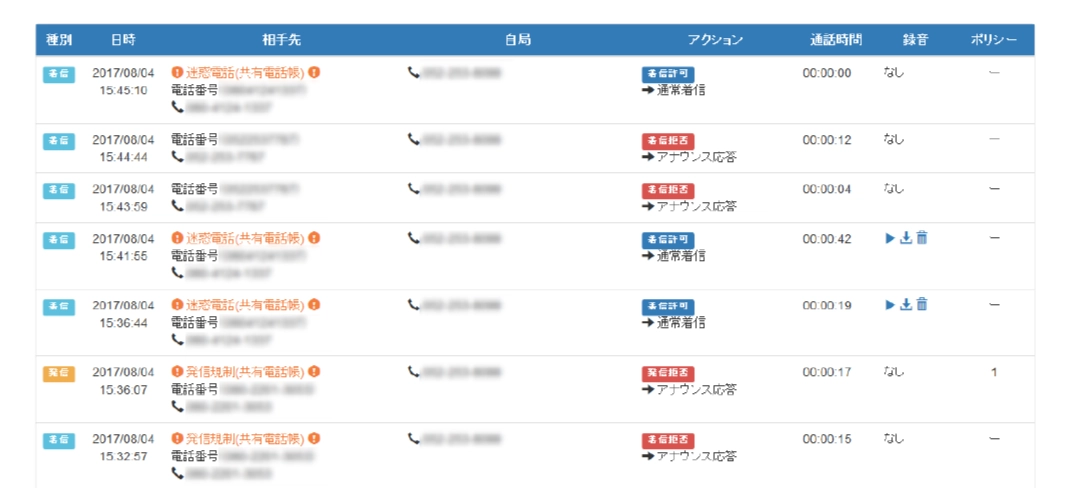This screenshot has width=1071, height=502.
Task: Click the call duration 00:00:00
Action: 826,73
